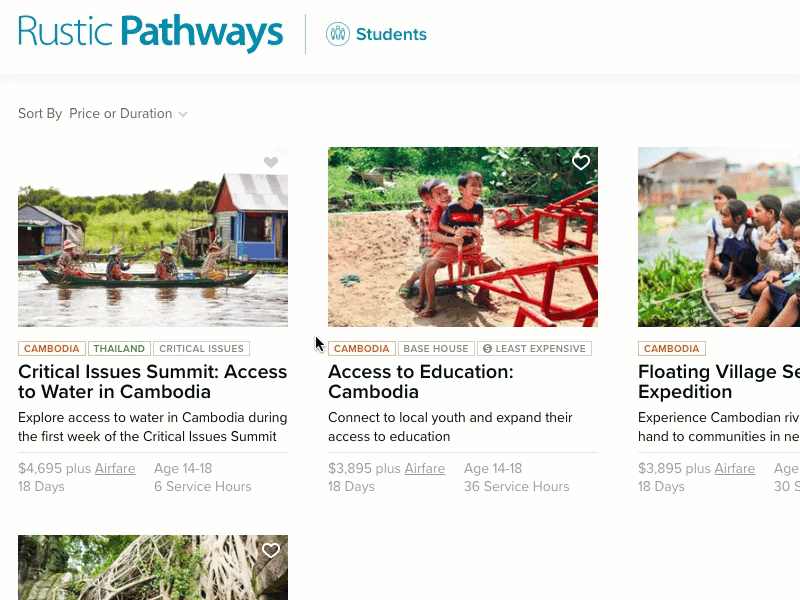The height and width of the screenshot is (600, 800).
Task: Favorite Critical Issues Summit heart icon
Action: coord(271,162)
